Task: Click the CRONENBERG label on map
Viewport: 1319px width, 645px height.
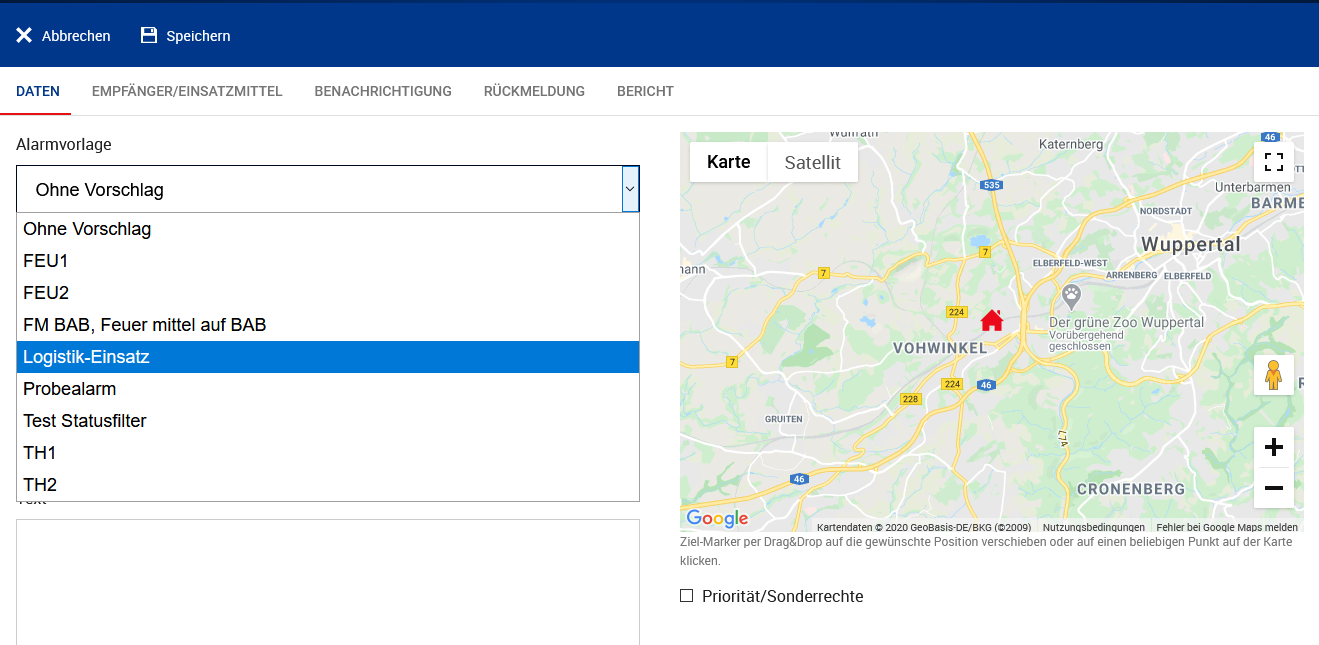Action: pos(1130,489)
